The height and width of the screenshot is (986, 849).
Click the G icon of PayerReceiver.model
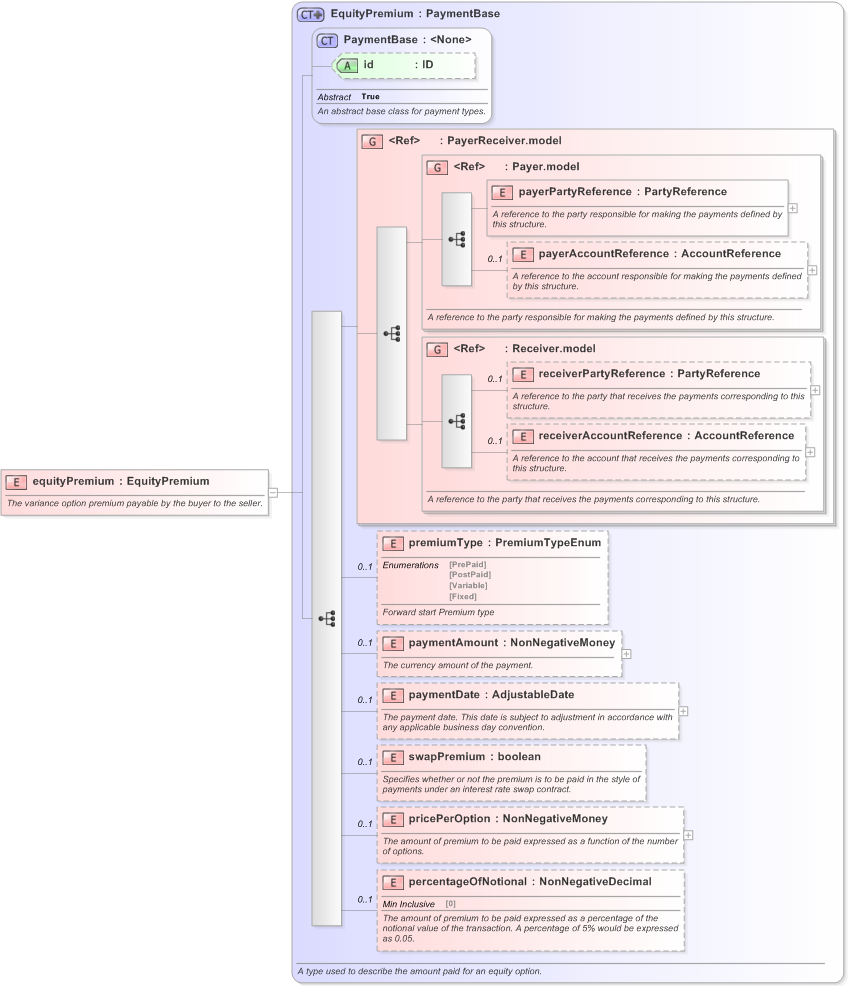(x=372, y=141)
